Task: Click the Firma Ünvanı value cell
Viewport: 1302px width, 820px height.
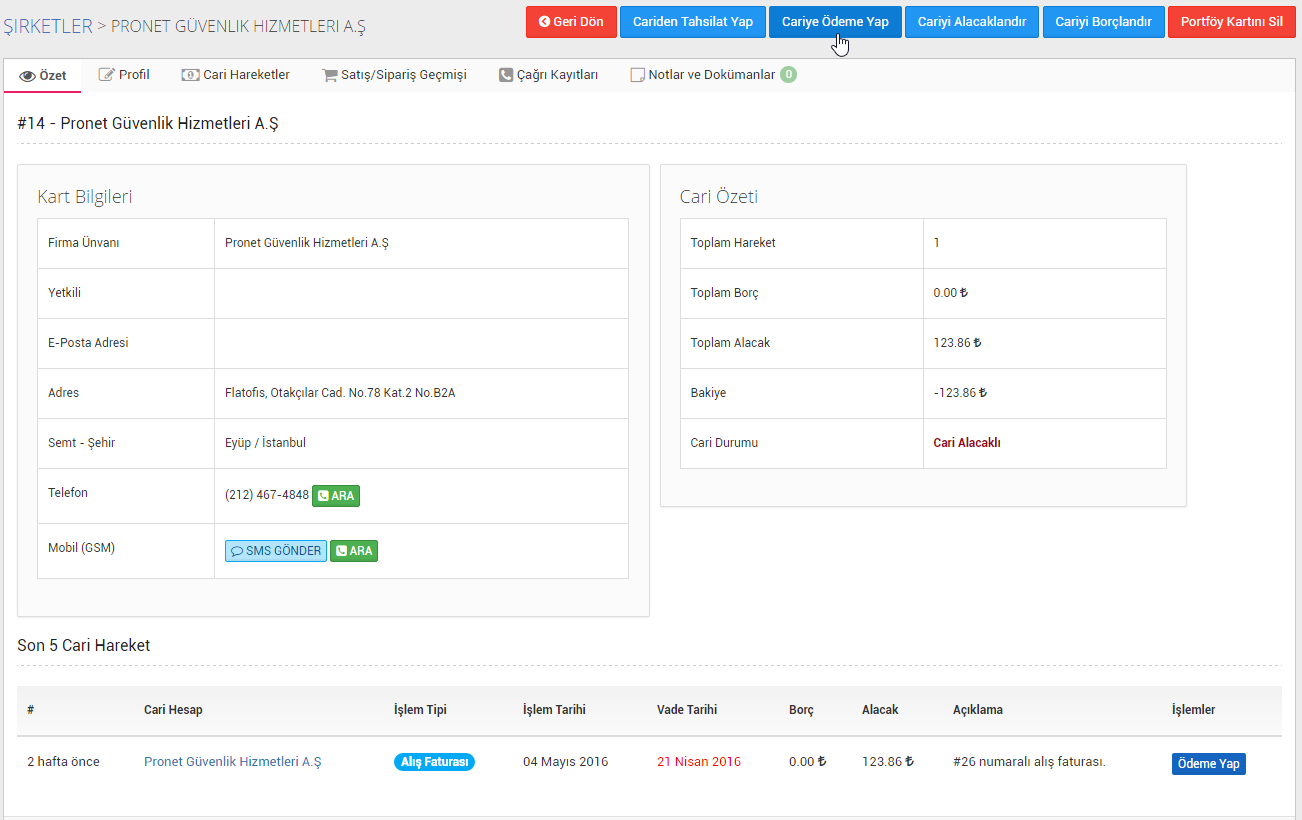Action: (421, 243)
